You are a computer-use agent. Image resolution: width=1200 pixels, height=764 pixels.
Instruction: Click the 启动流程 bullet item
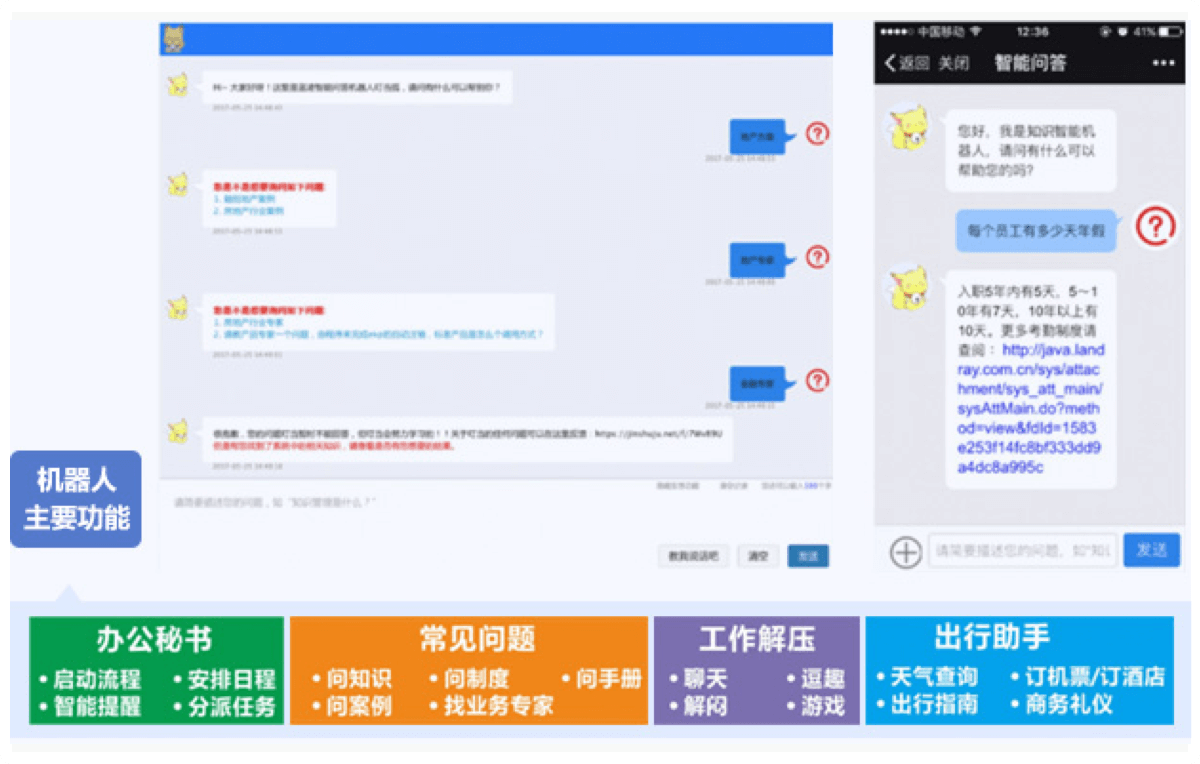click(x=90, y=679)
